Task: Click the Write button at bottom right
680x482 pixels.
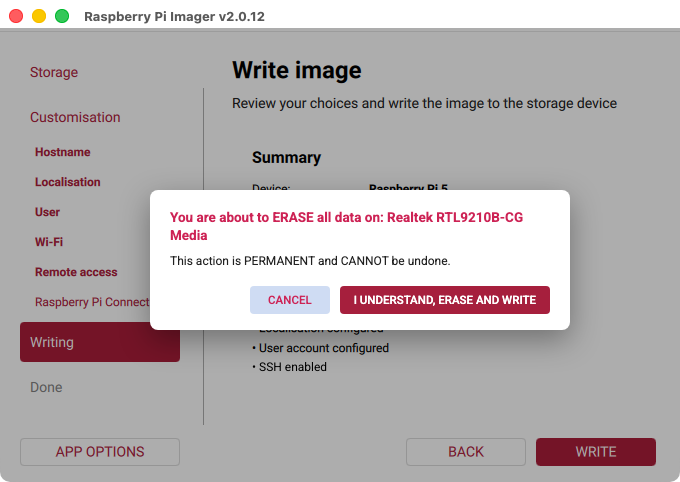Action: tap(596, 452)
